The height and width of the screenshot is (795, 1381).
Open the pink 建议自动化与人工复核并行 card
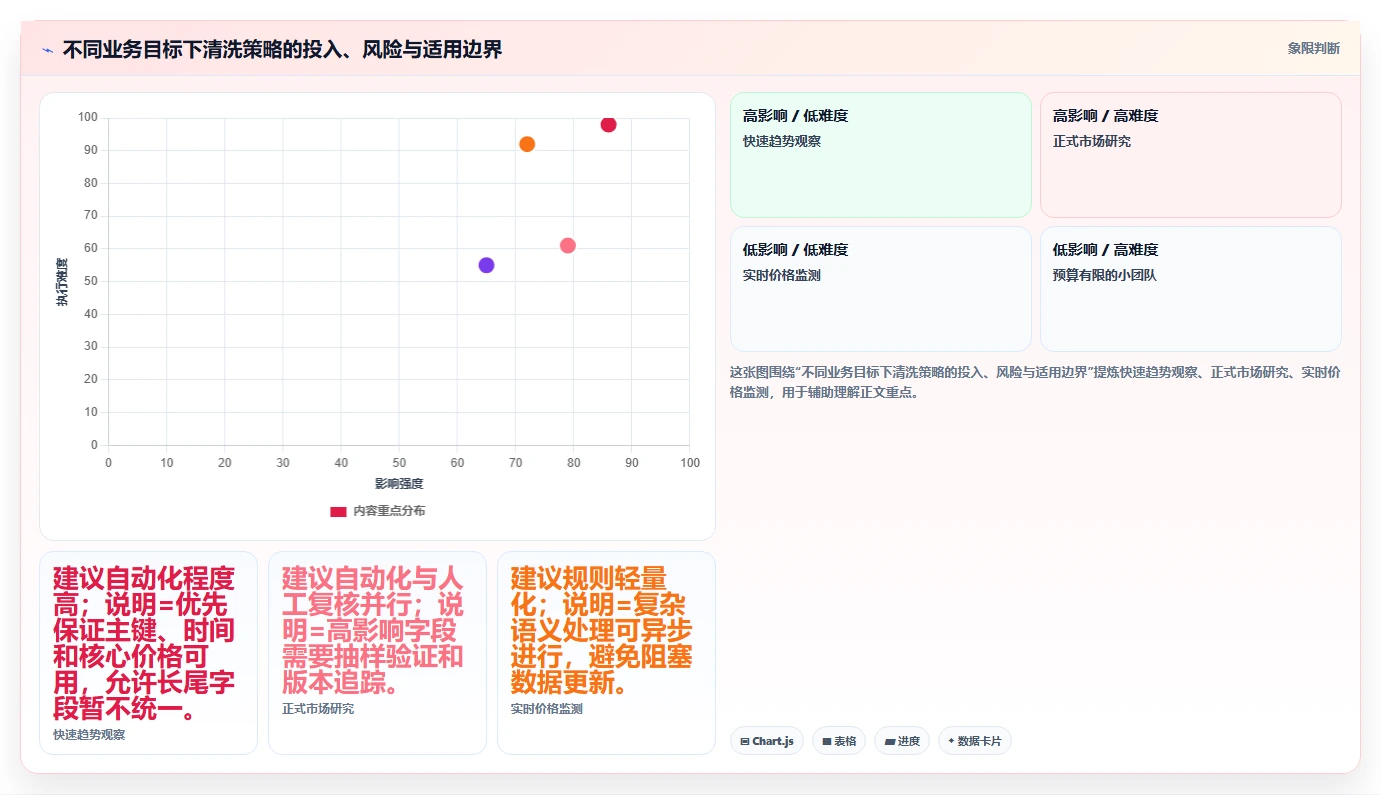pyautogui.click(x=377, y=653)
